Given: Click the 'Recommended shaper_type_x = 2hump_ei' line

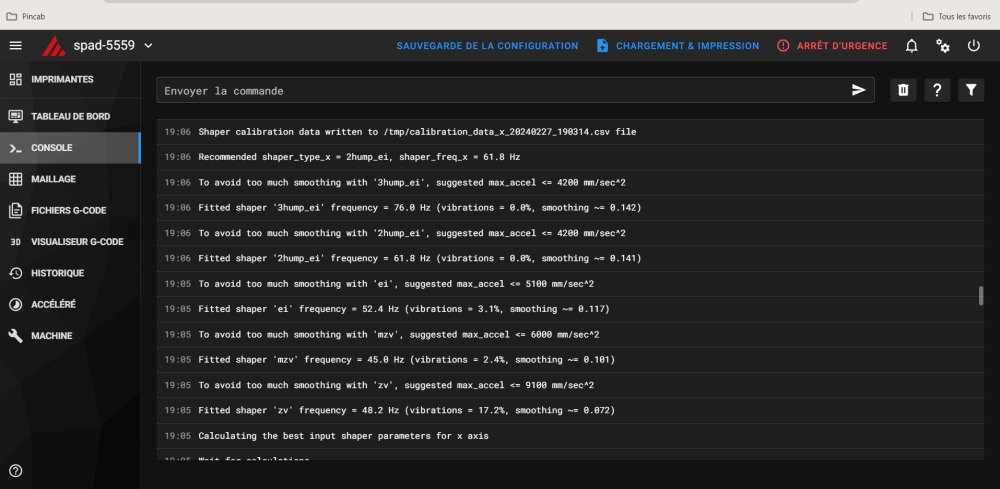Looking at the screenshot, I should point(570,157).
